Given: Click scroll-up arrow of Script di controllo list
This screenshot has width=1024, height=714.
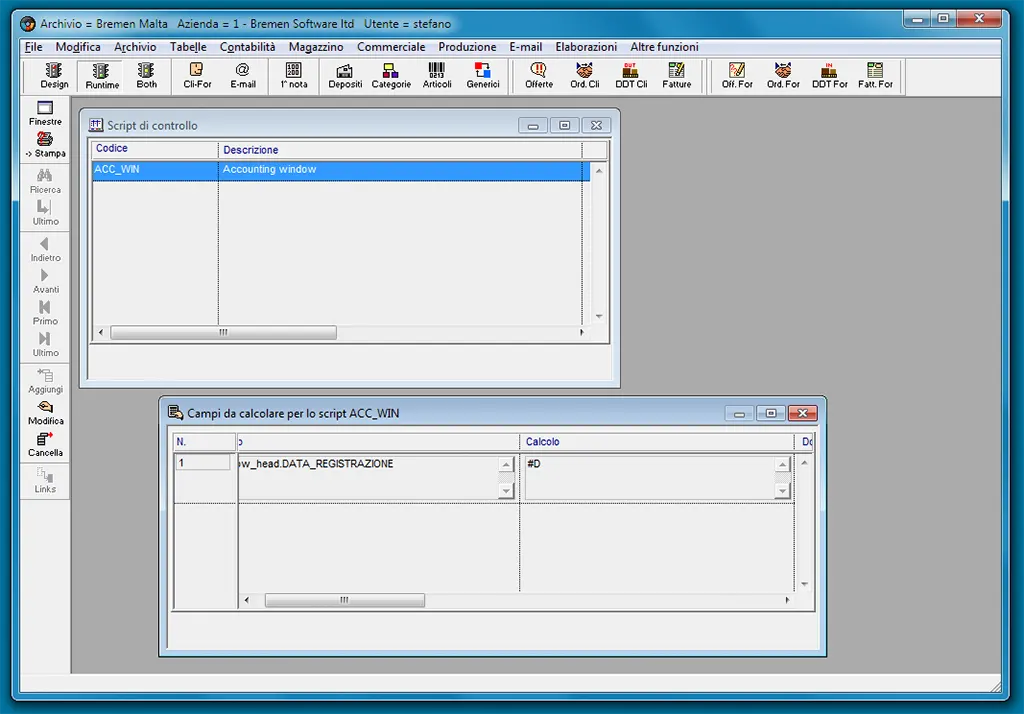Looking at the screenshot, I should click(x=599, y=170).
